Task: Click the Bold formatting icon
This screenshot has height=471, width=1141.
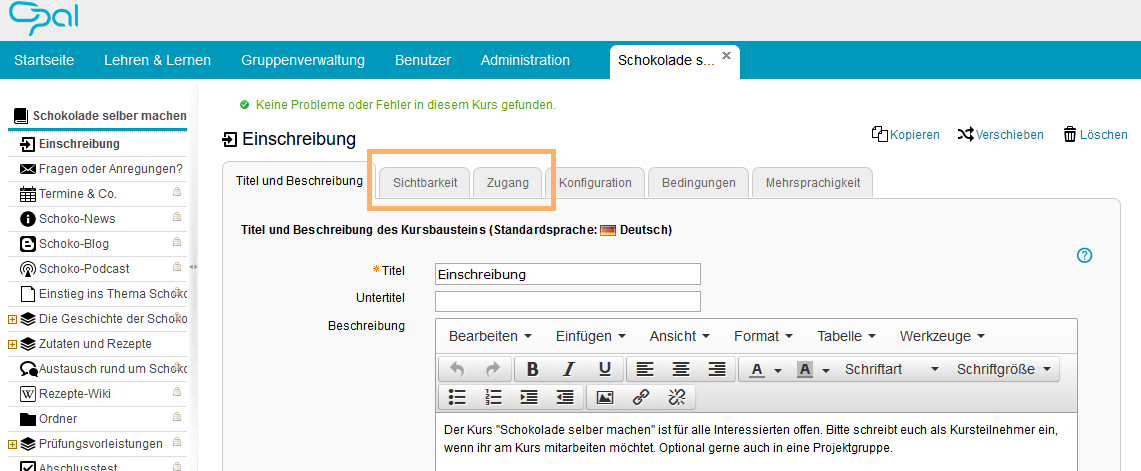Action: (x=532, y=369)
